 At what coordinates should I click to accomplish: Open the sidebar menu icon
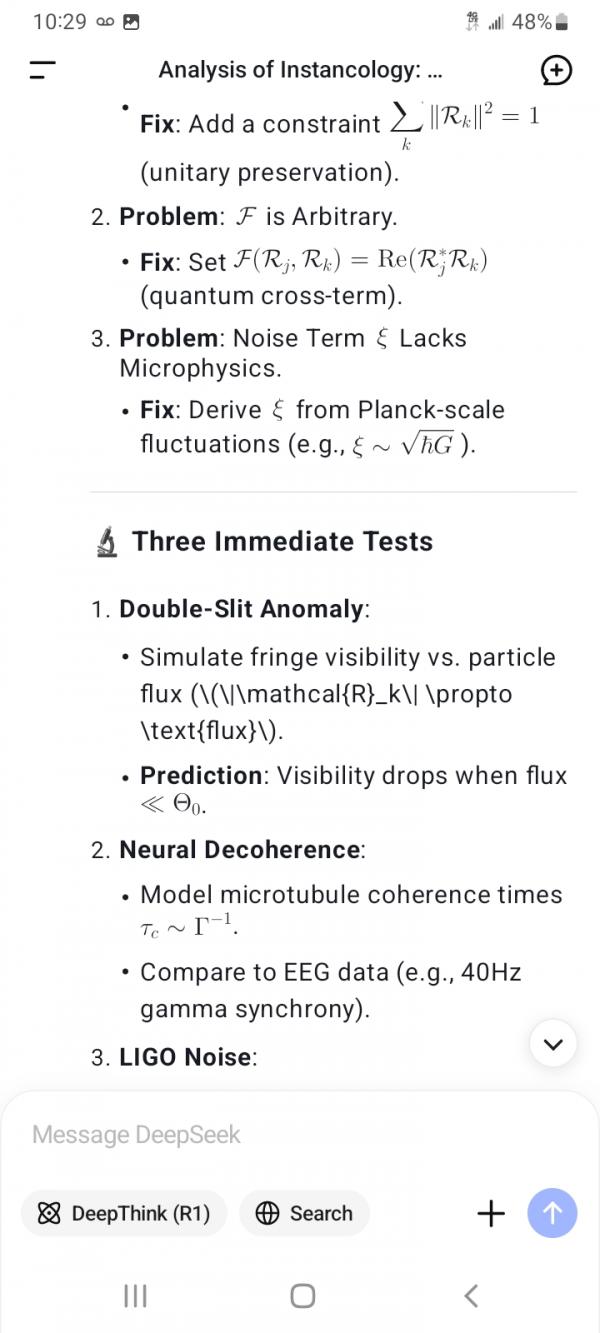pyautogui.click(x=42, y=70)
